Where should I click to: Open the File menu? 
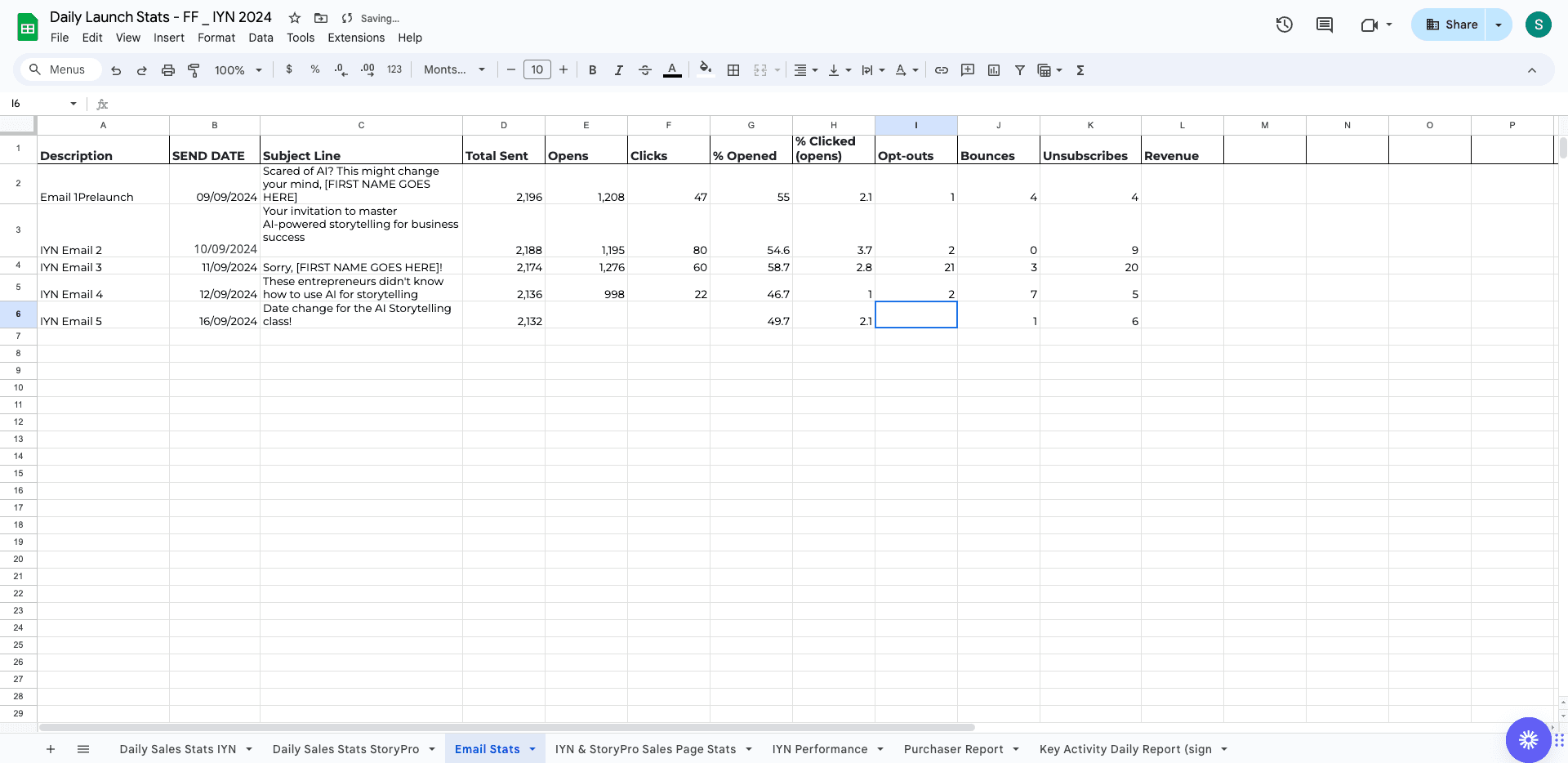(60, 38)
